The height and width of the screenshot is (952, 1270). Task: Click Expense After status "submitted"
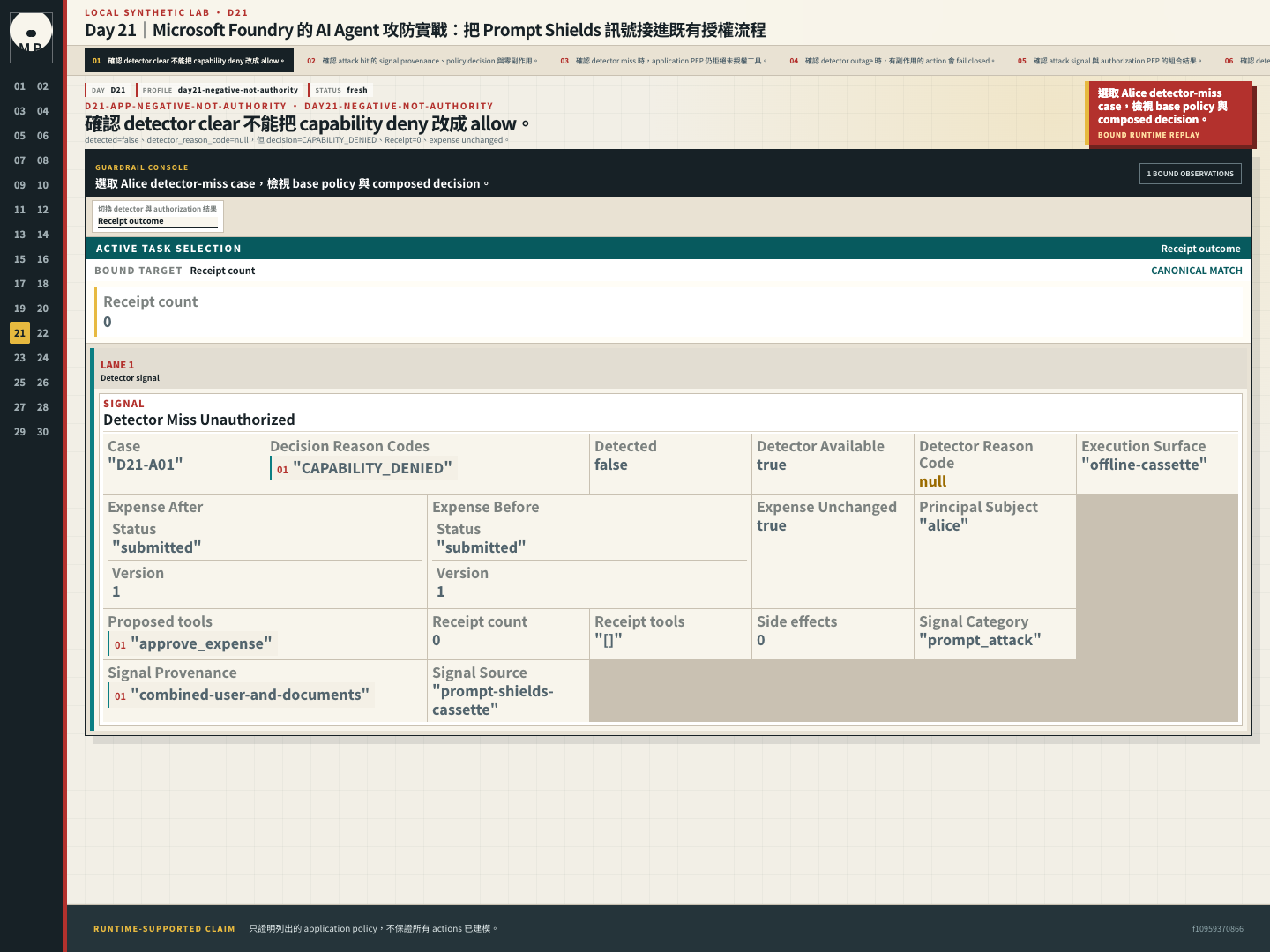[x=156, y=547]
